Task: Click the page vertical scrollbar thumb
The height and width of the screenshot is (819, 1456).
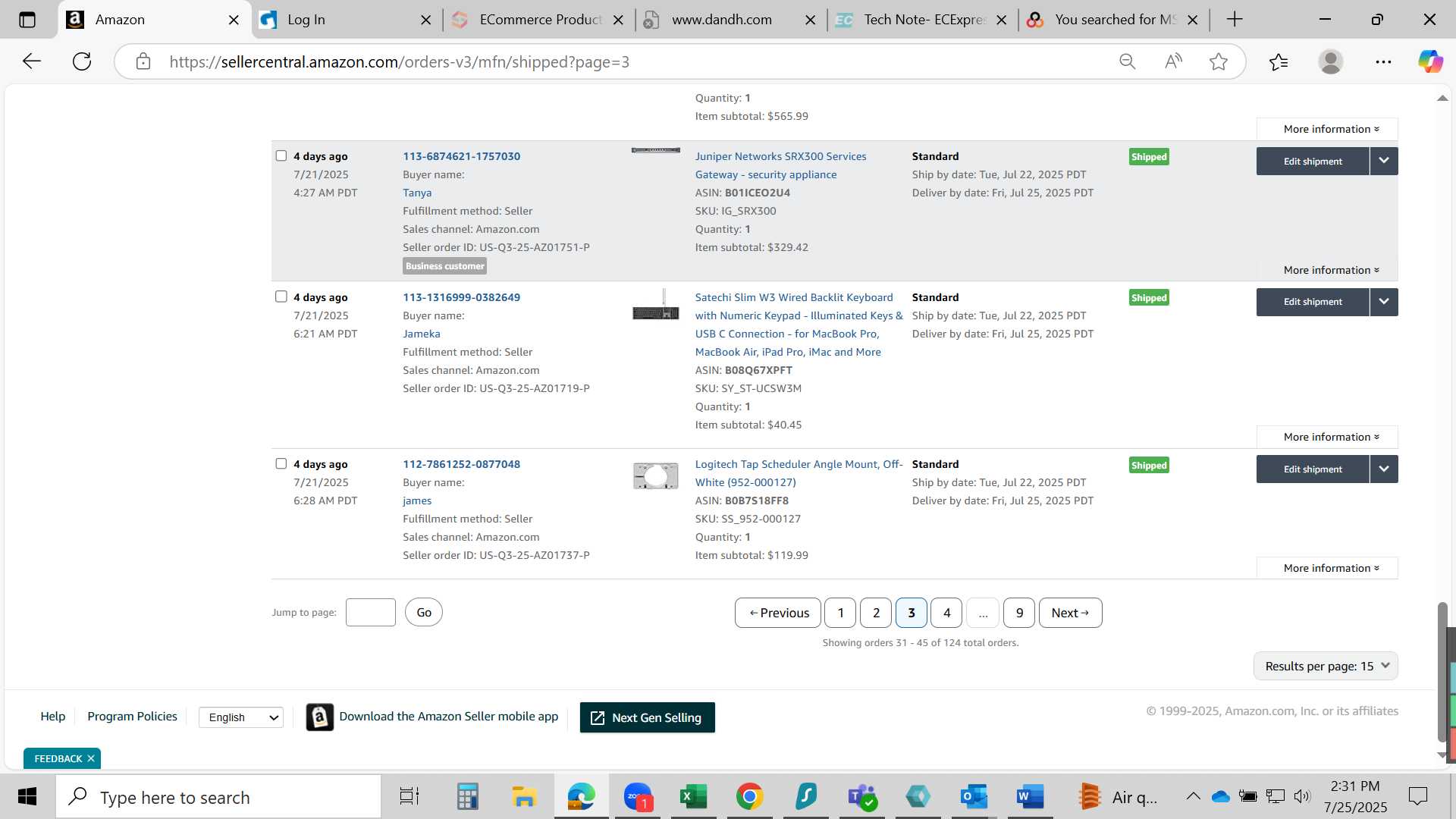Action: (1442, 671)
